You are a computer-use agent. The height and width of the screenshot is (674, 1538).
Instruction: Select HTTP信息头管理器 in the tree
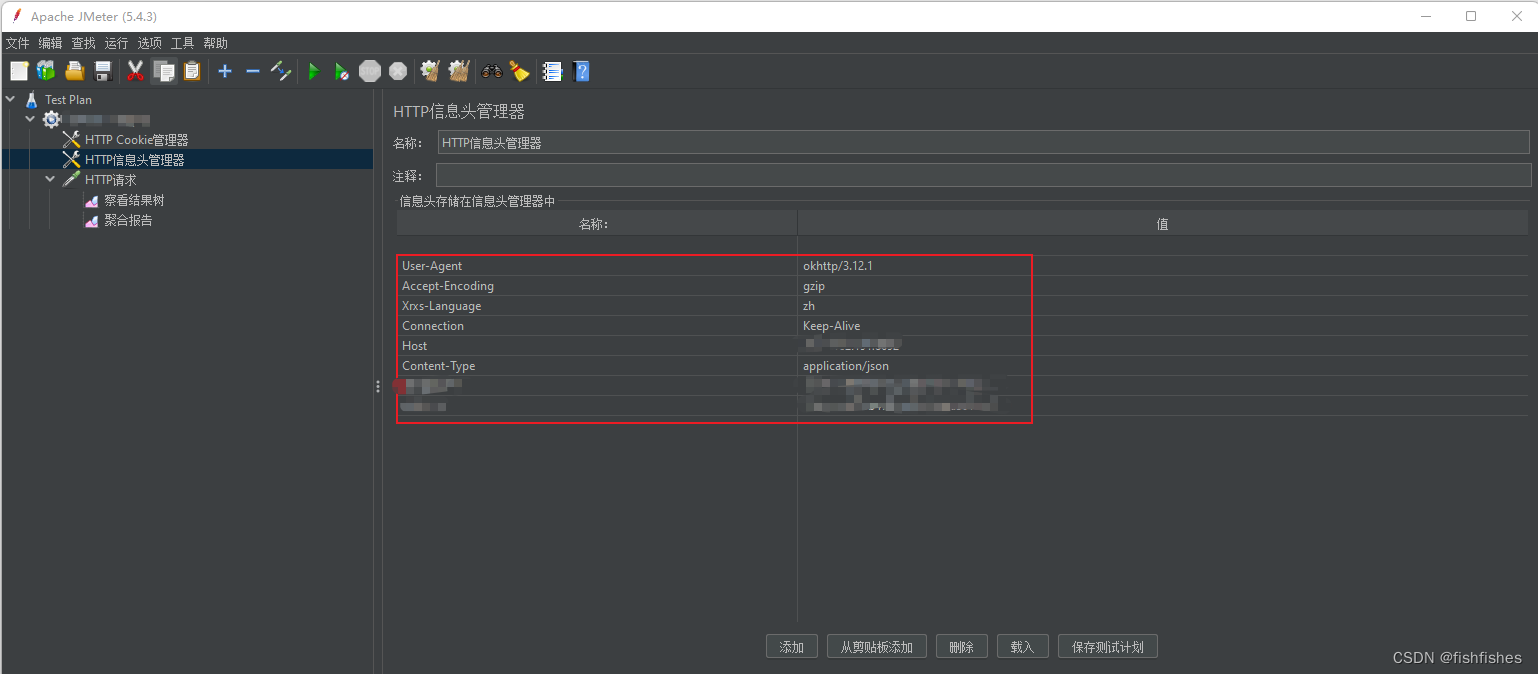134,160
